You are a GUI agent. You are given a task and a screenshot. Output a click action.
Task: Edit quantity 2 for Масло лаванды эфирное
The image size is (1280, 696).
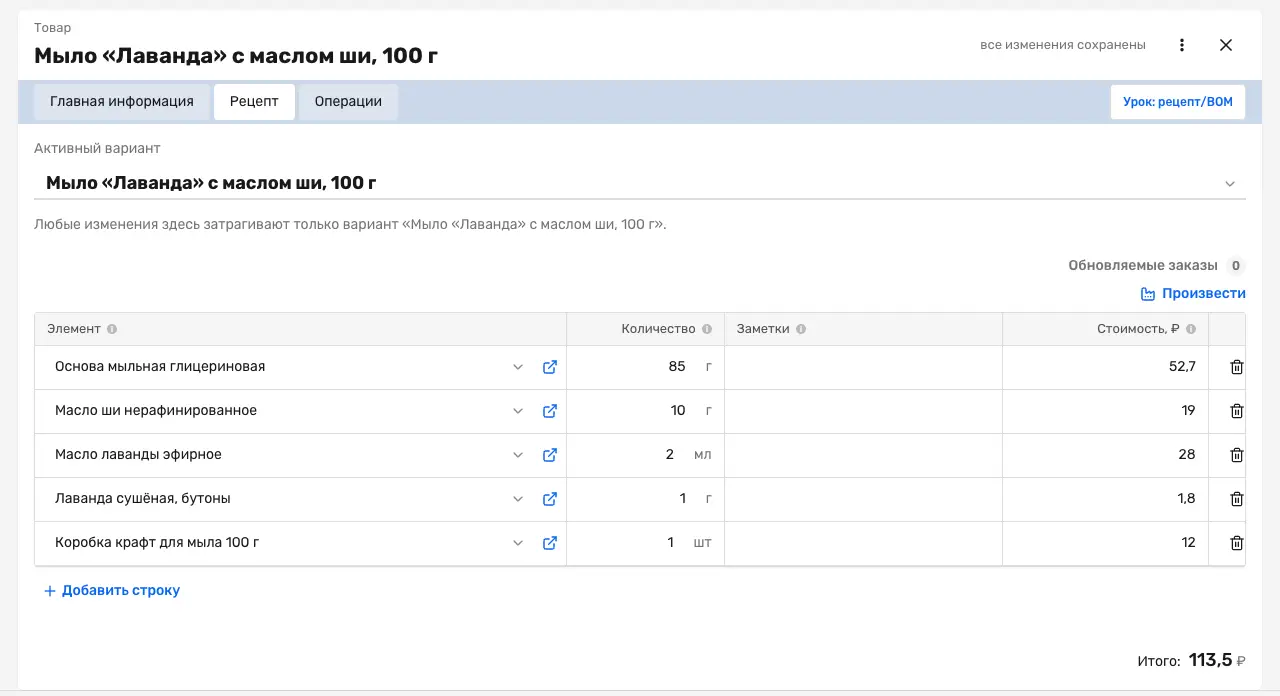[645, 455]
